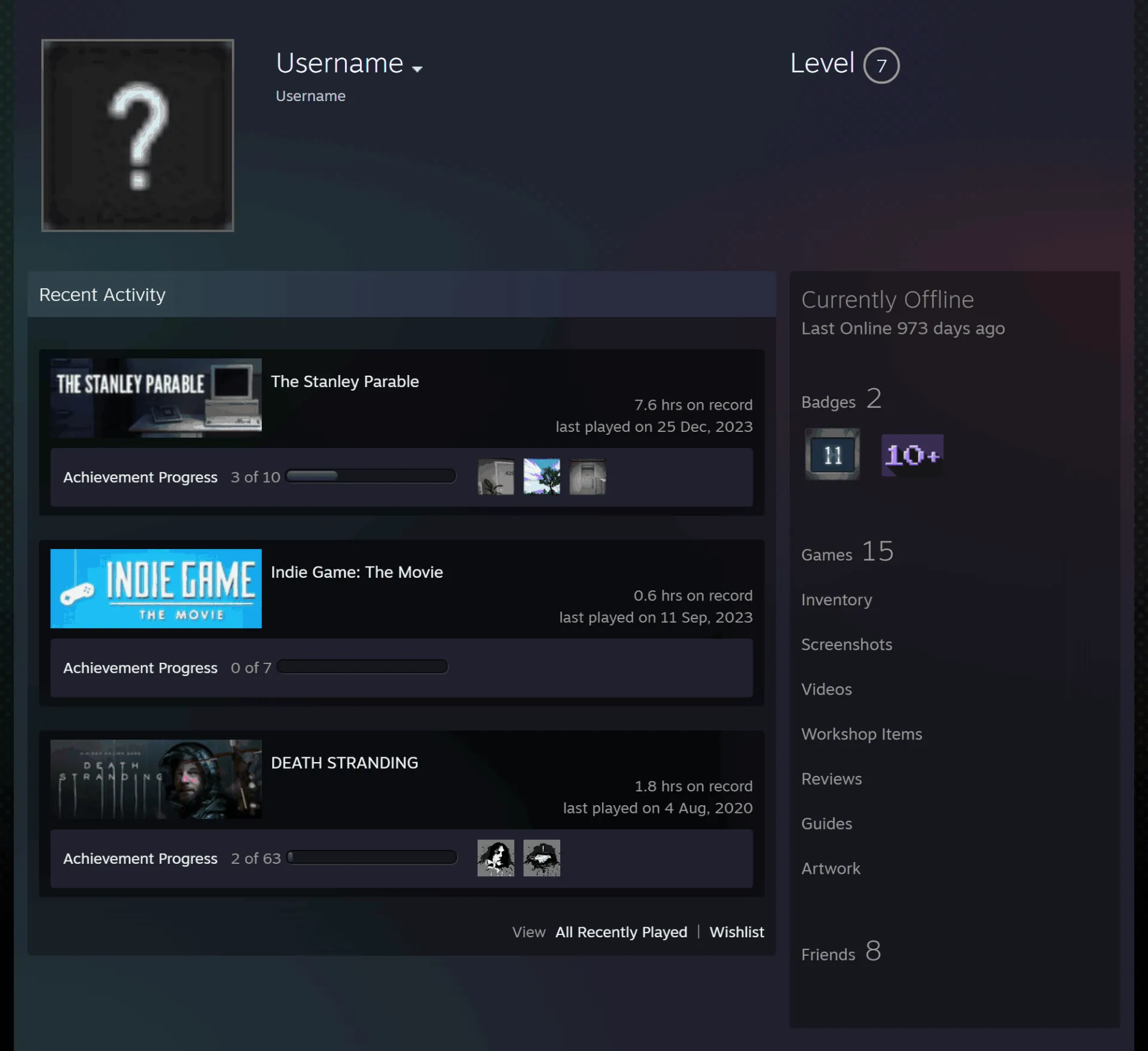The width and height of the screenshot is (1148, 1051).
Task: Open the Guides page
Action: 826,824
